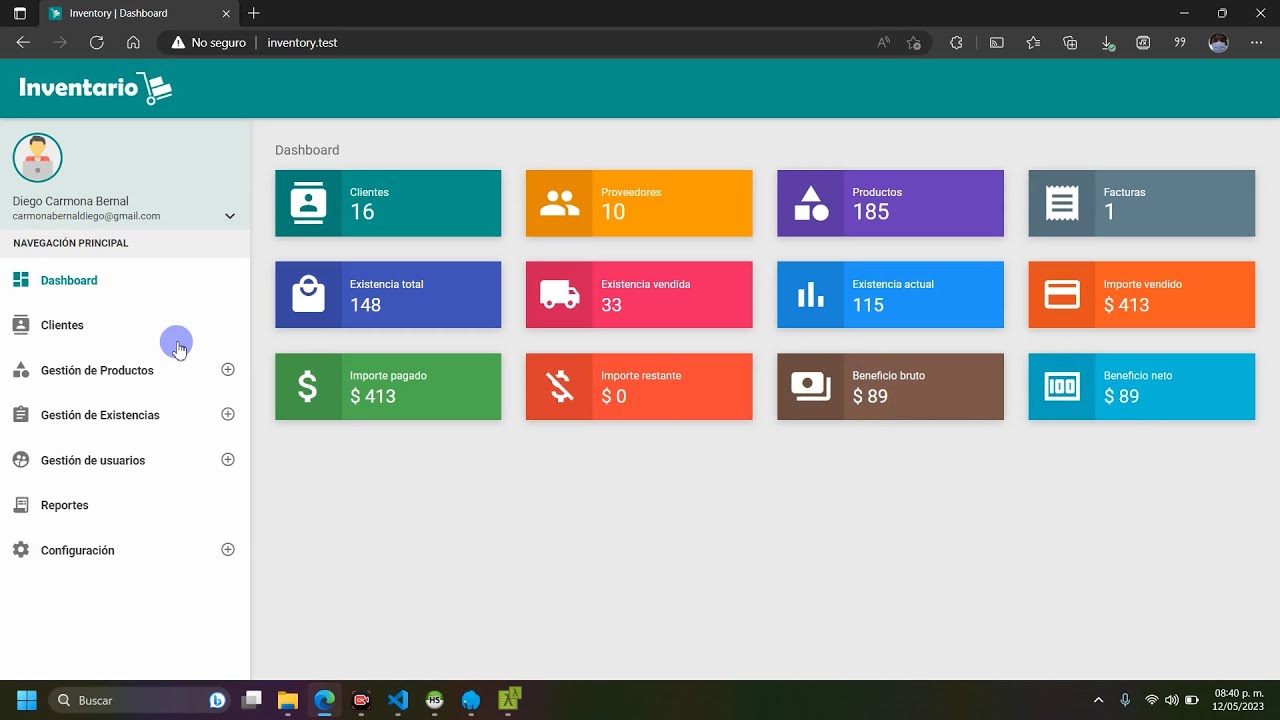
Task: Click the Beneficio bruto money icon
Action: (811, 387)
